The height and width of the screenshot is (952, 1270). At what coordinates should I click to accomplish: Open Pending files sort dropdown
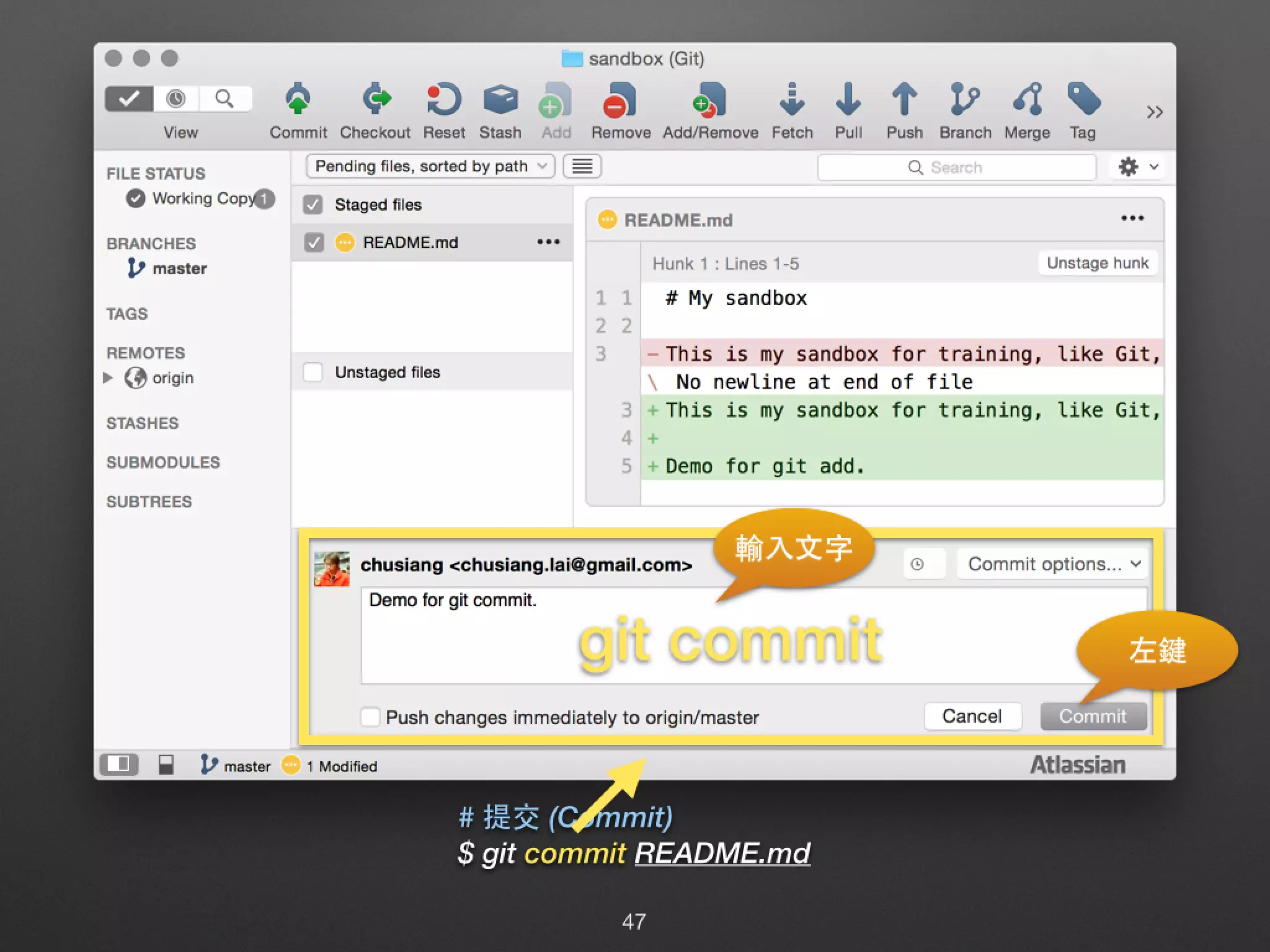click(430, 166)
